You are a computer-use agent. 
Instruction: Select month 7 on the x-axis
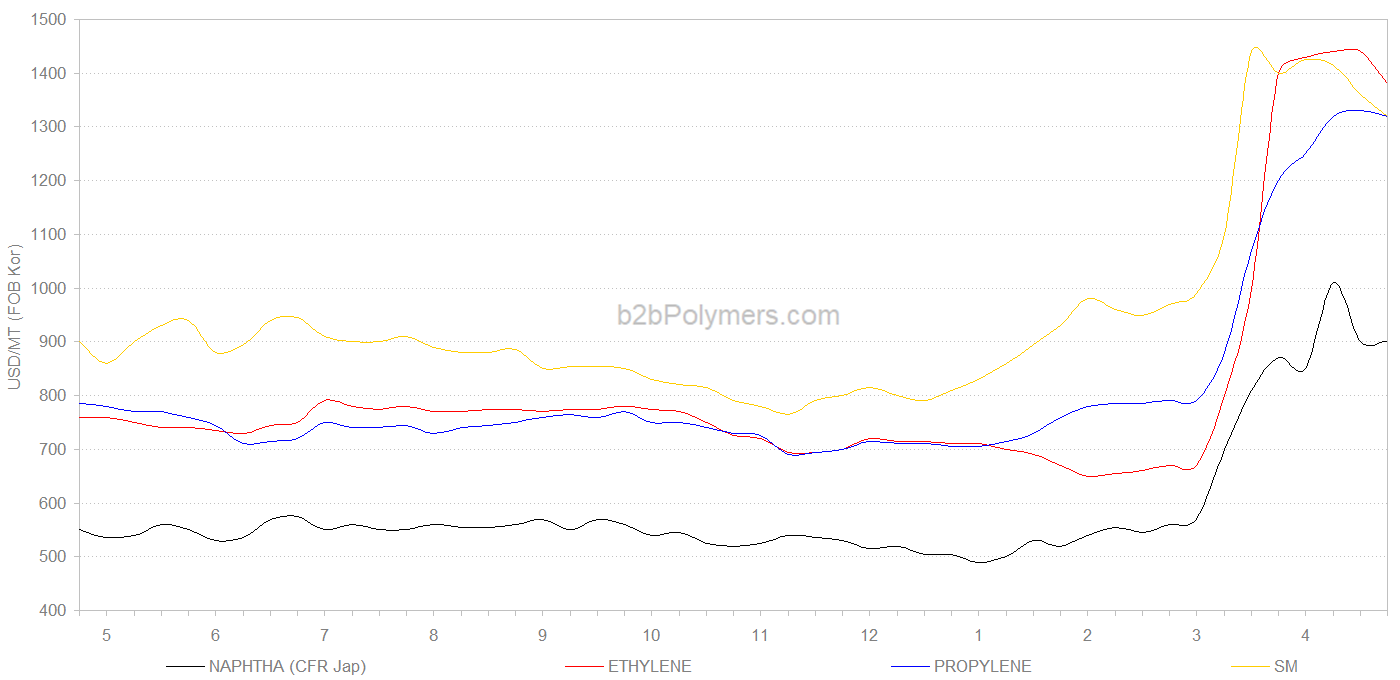324,635
